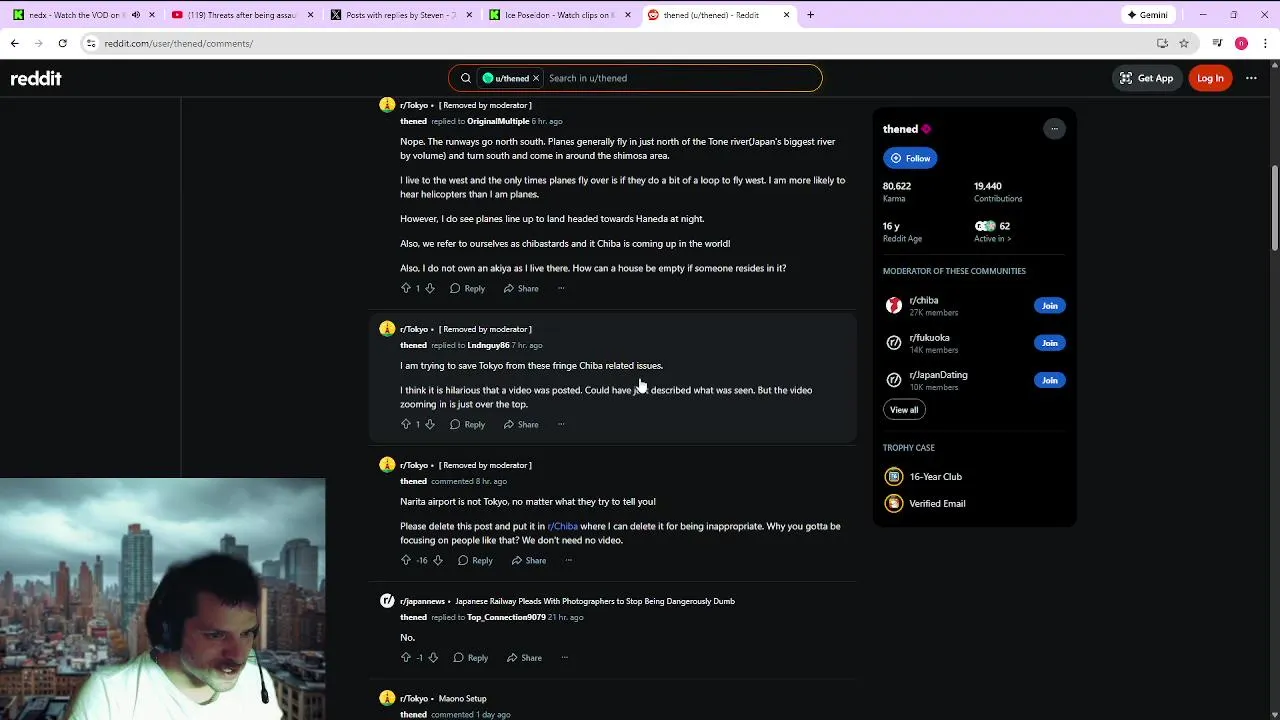Join the r/fukuoka community
Image resolution: width=1280 pixels, height=720 pixels.
point(1049,343)
